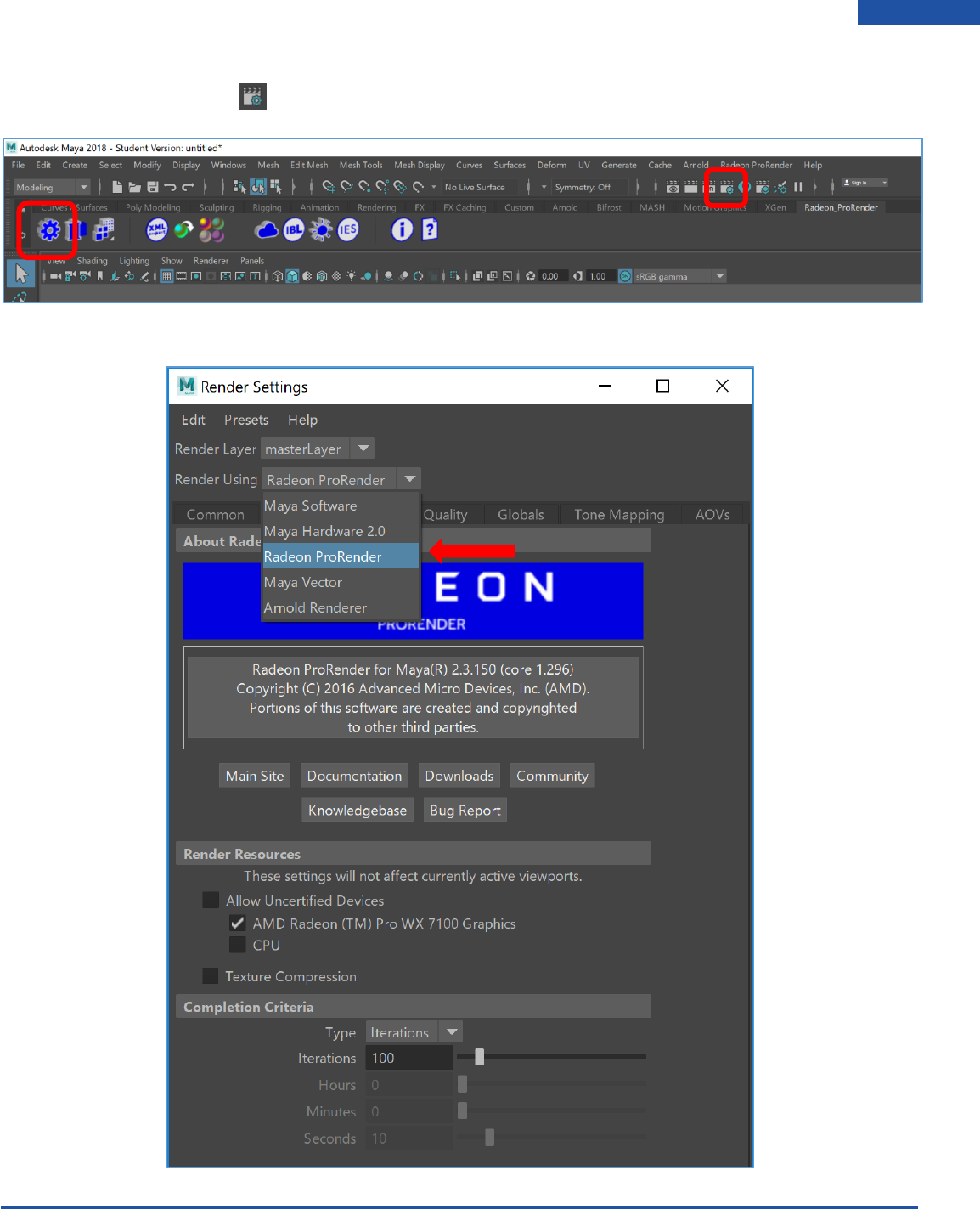Toggle the color management ON button
The width and height of the screenshot is (980, 1209).
coord(625,276)
